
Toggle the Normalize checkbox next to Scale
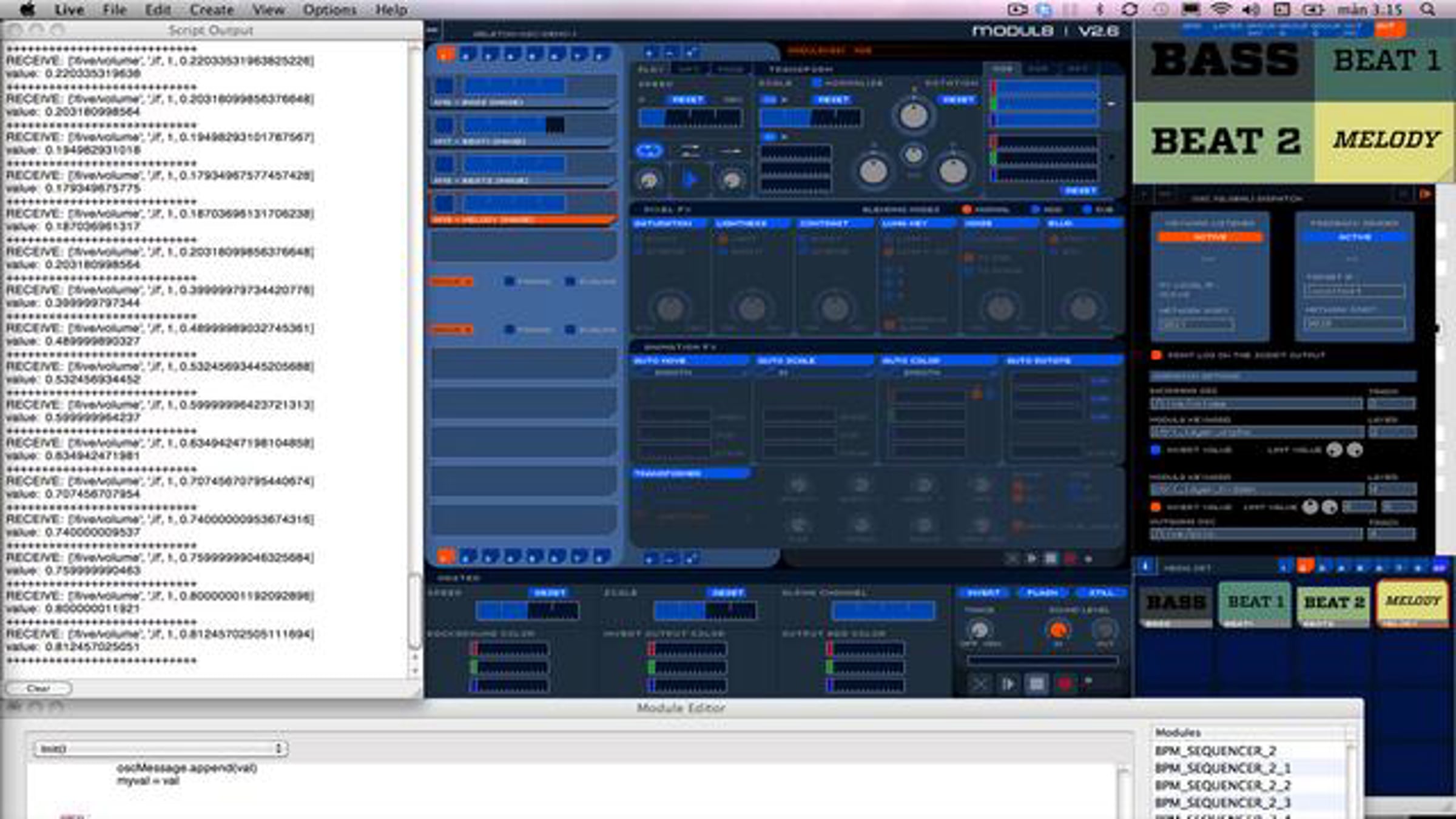(816, 83)
